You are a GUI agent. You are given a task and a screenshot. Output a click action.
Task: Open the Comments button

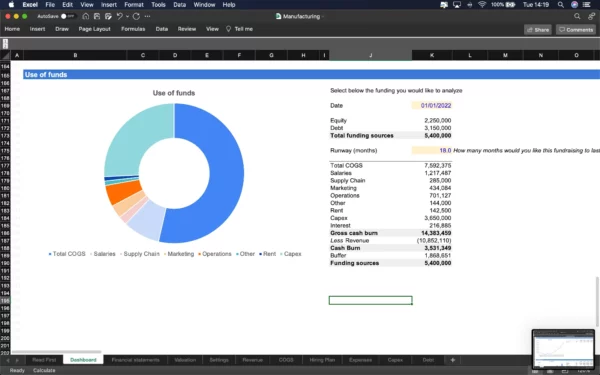pos(576,29)
